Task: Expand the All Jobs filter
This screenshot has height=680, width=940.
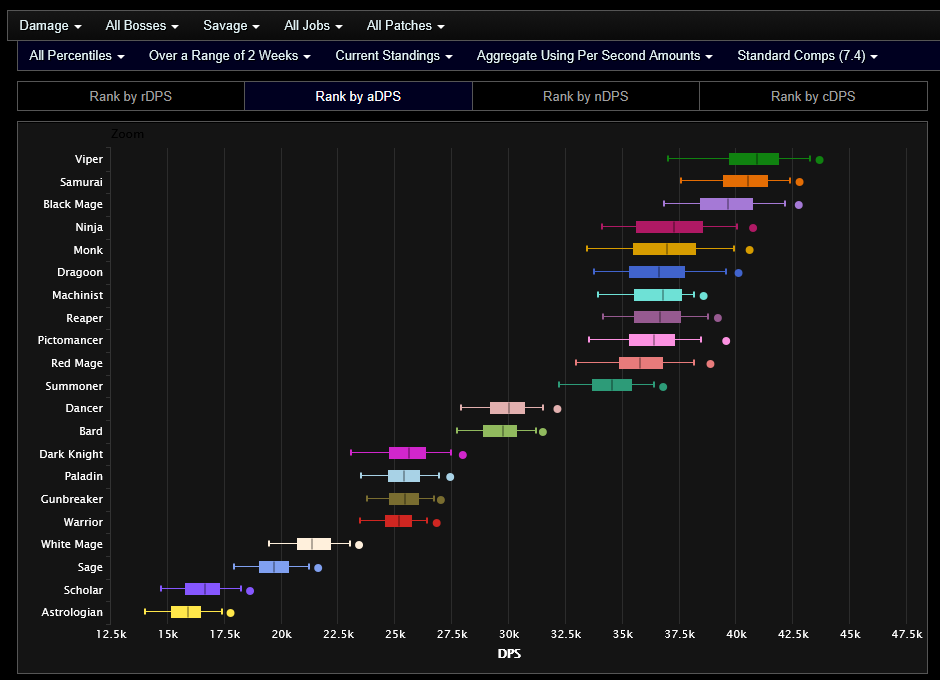Action: pyautogui.click(x=314, y=26)
